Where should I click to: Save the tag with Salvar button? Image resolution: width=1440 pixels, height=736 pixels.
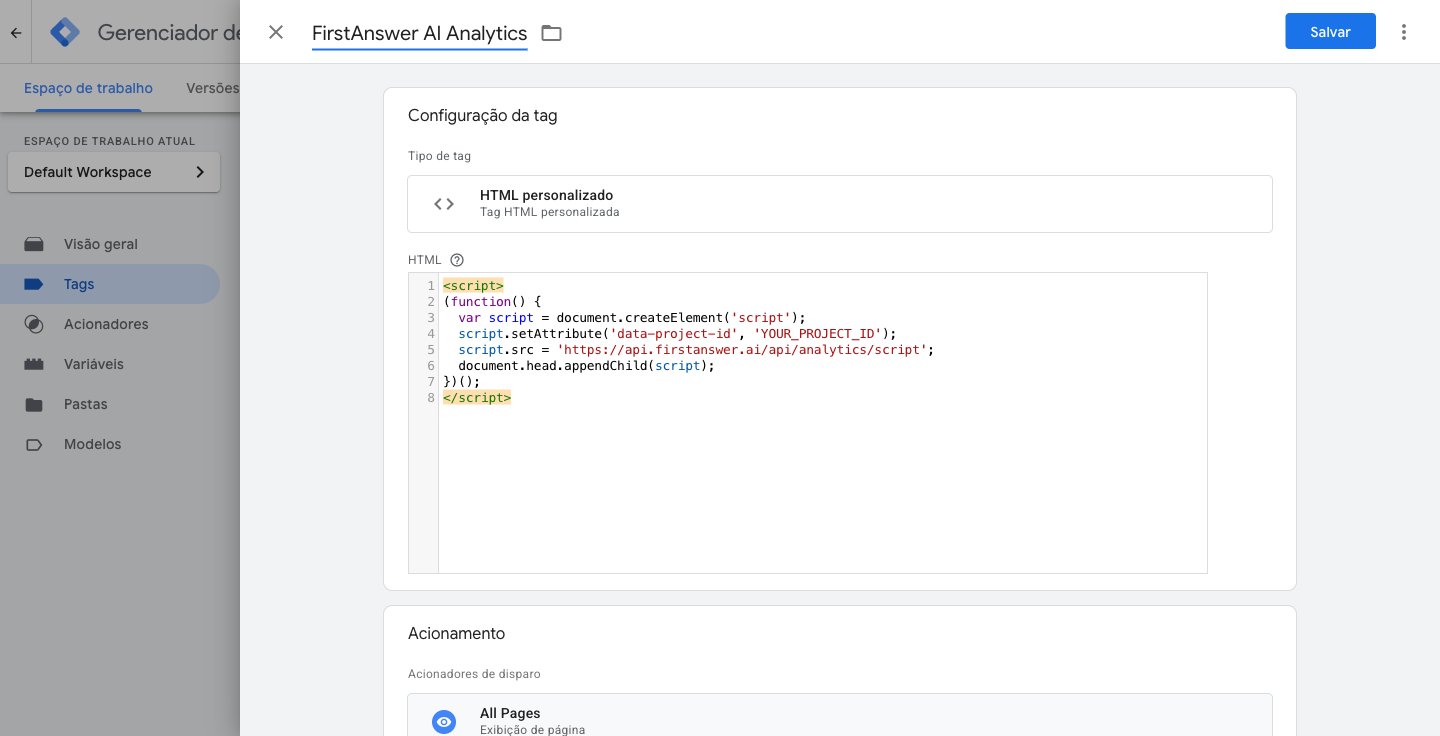click(x=1330, y=32)
